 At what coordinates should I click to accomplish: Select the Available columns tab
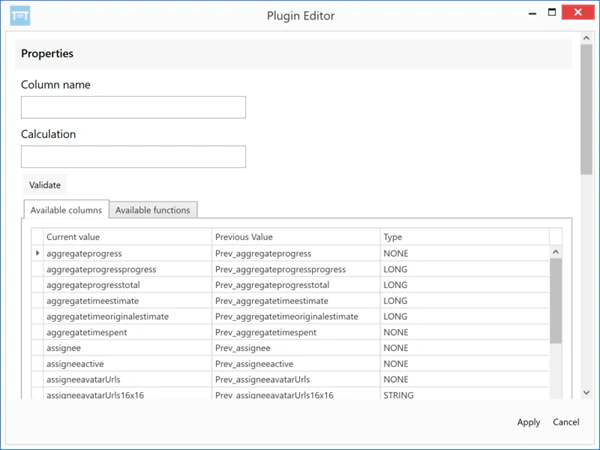[67, 210]
